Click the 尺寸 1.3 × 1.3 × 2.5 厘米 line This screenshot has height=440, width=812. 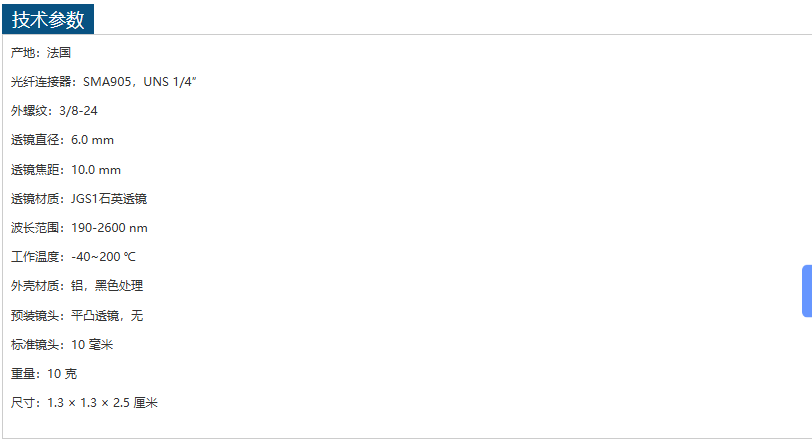[x=84, y=403]
